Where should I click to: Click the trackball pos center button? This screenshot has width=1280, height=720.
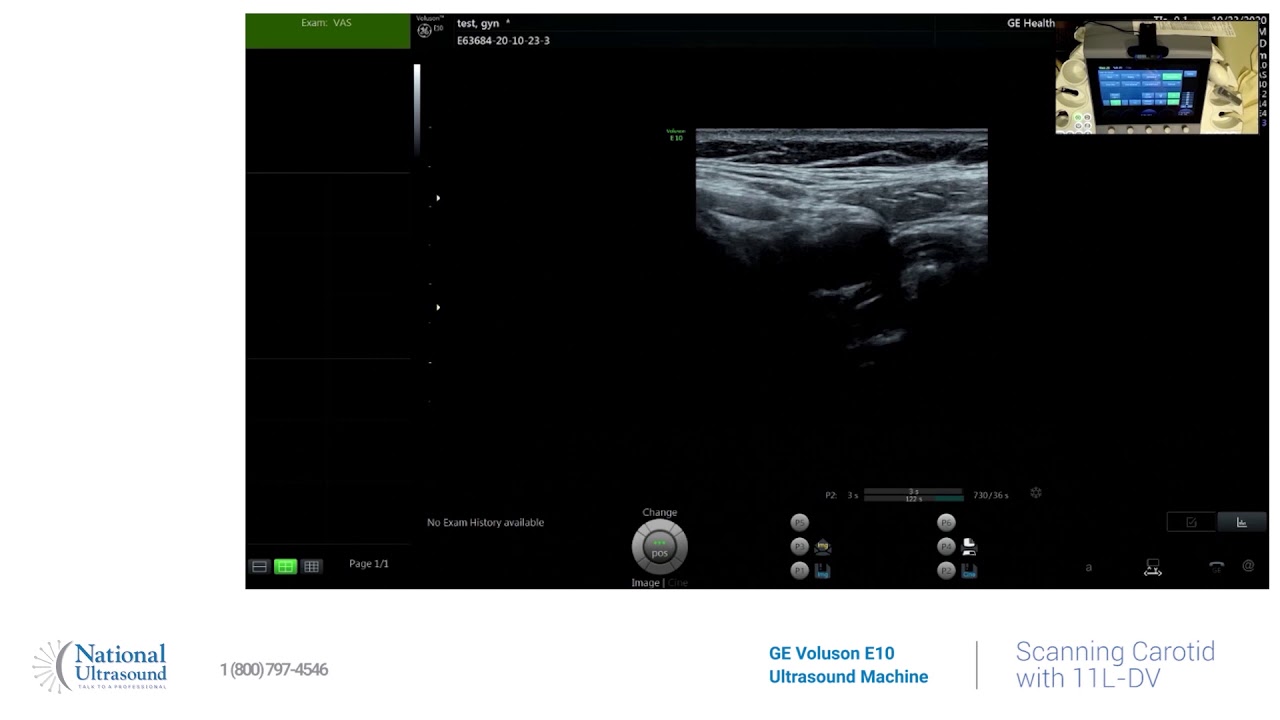pyautogui.click(x=660, y=548)
